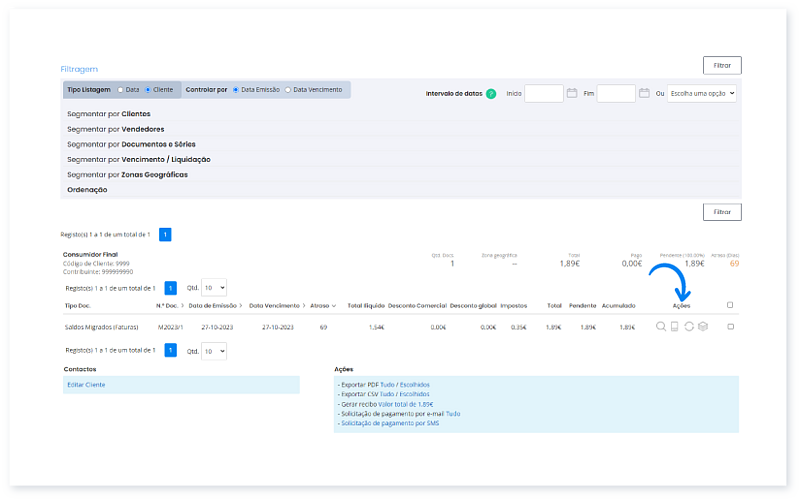Click green help icon beside Intervalo de datas
The height and width of the screenshot is (500, 800).
pyautogui.click(x=491, y=93)
